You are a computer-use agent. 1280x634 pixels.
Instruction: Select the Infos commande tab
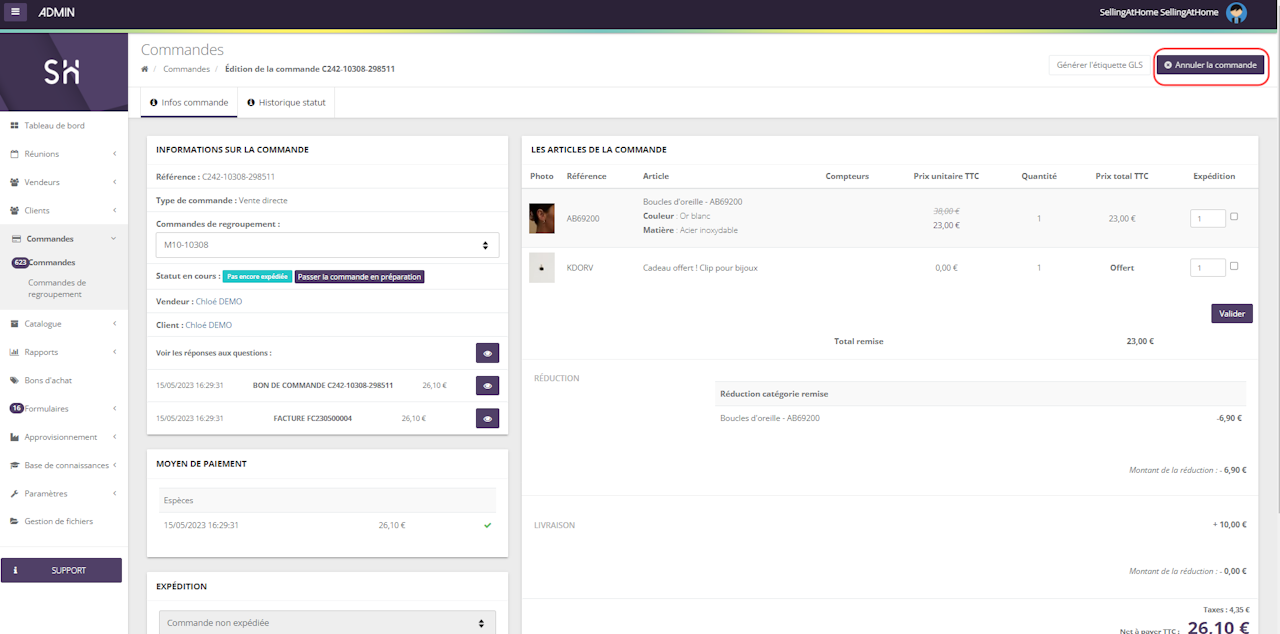[x=188, y=102]
